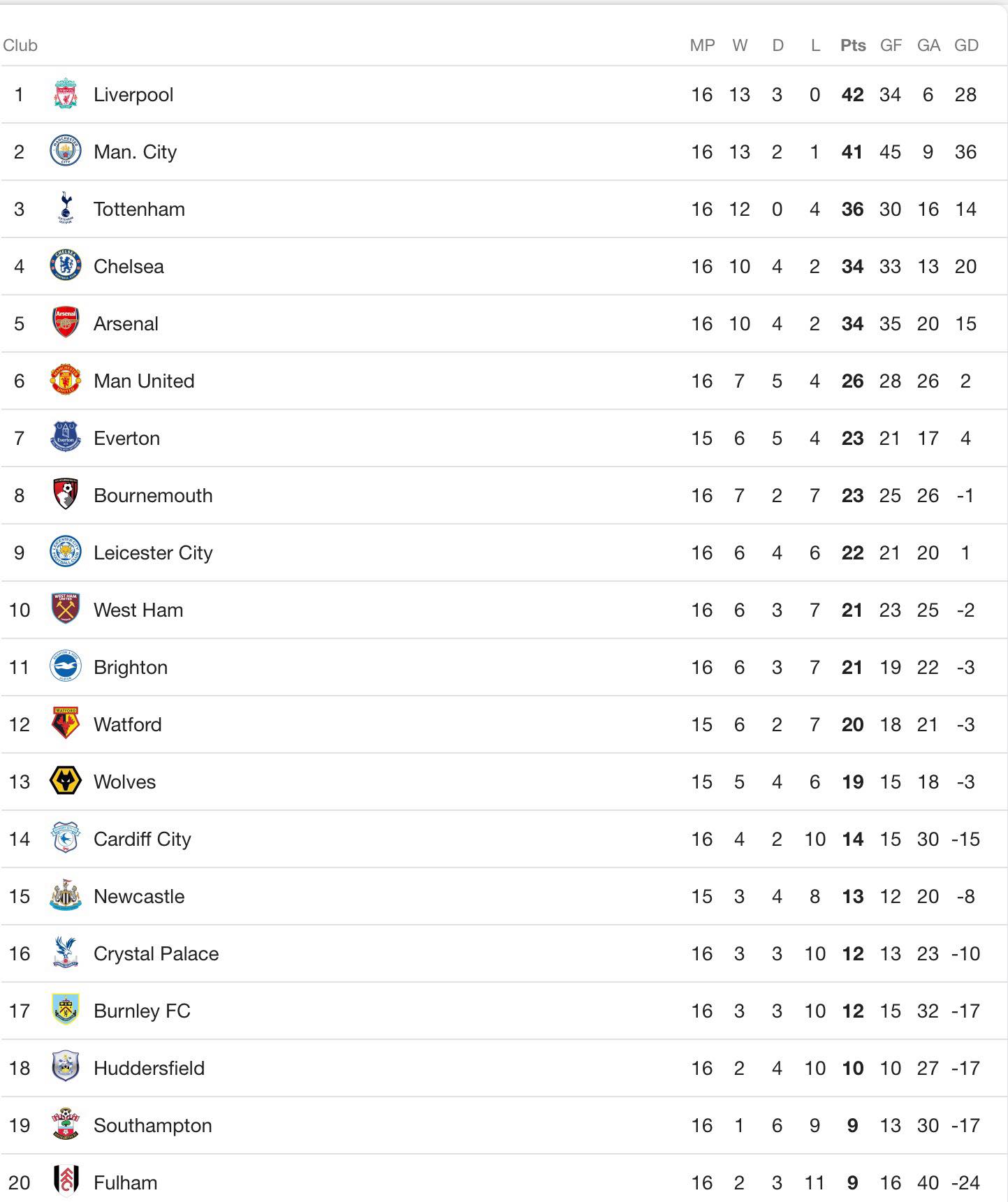Open the Huddersfield team link
The image size is (1008, 1202).
tap(149, 1068)
